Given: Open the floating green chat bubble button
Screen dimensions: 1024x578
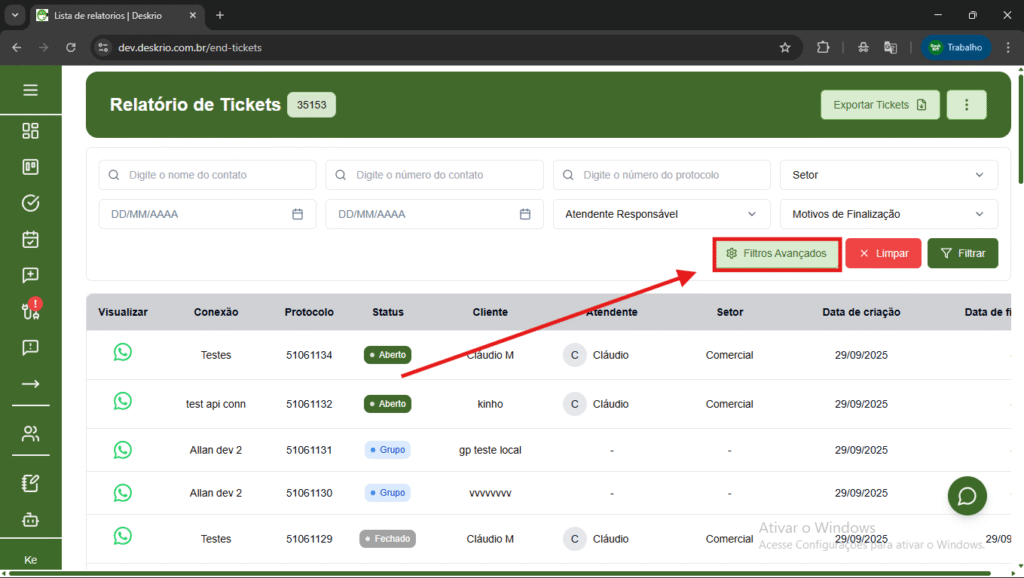Looking at the screenshot, I should pyautogui.click(x=967, y=496).
